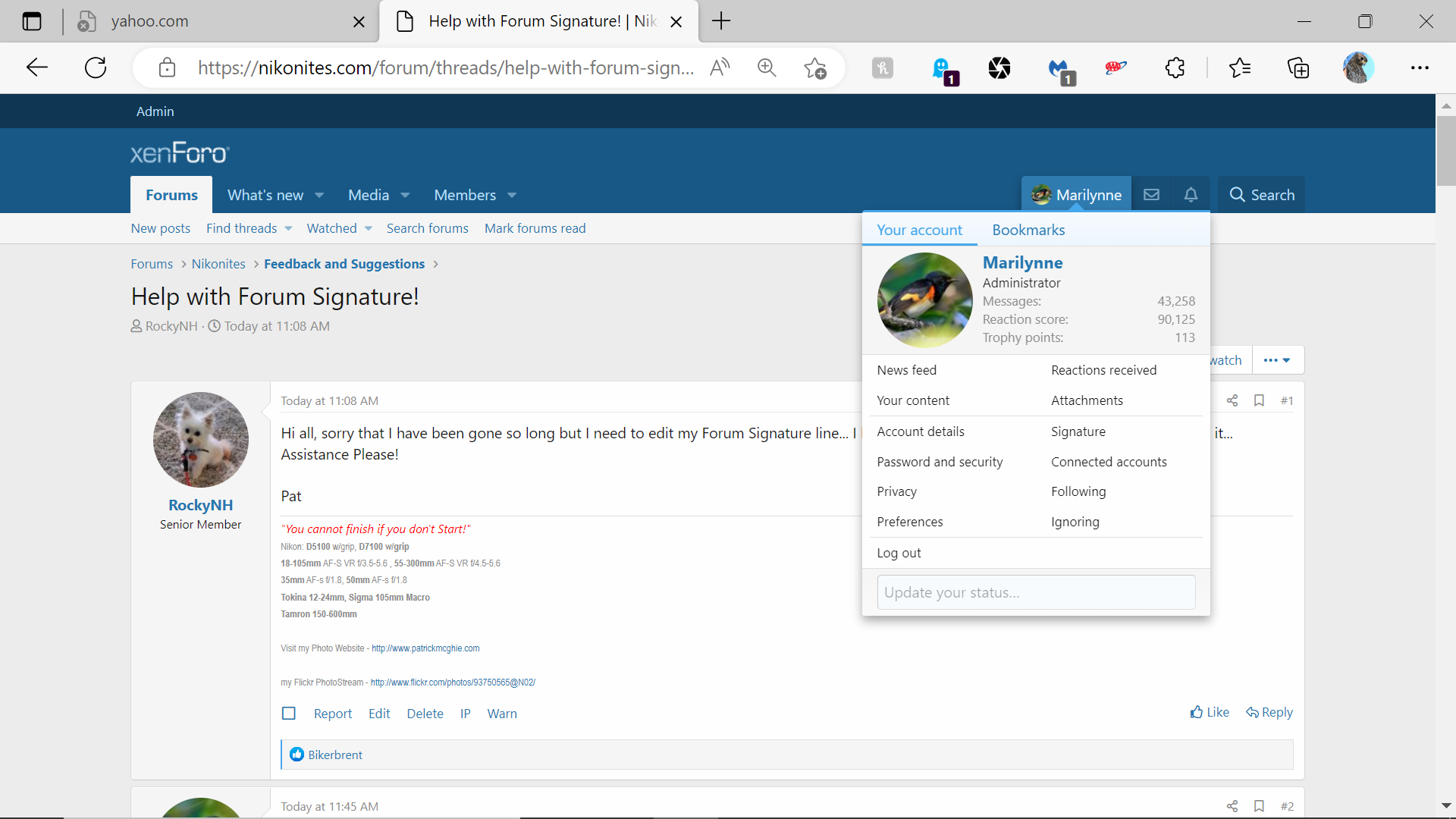Select Signature in the account menu
The image size is (1456, 819).
(1078, 431)
